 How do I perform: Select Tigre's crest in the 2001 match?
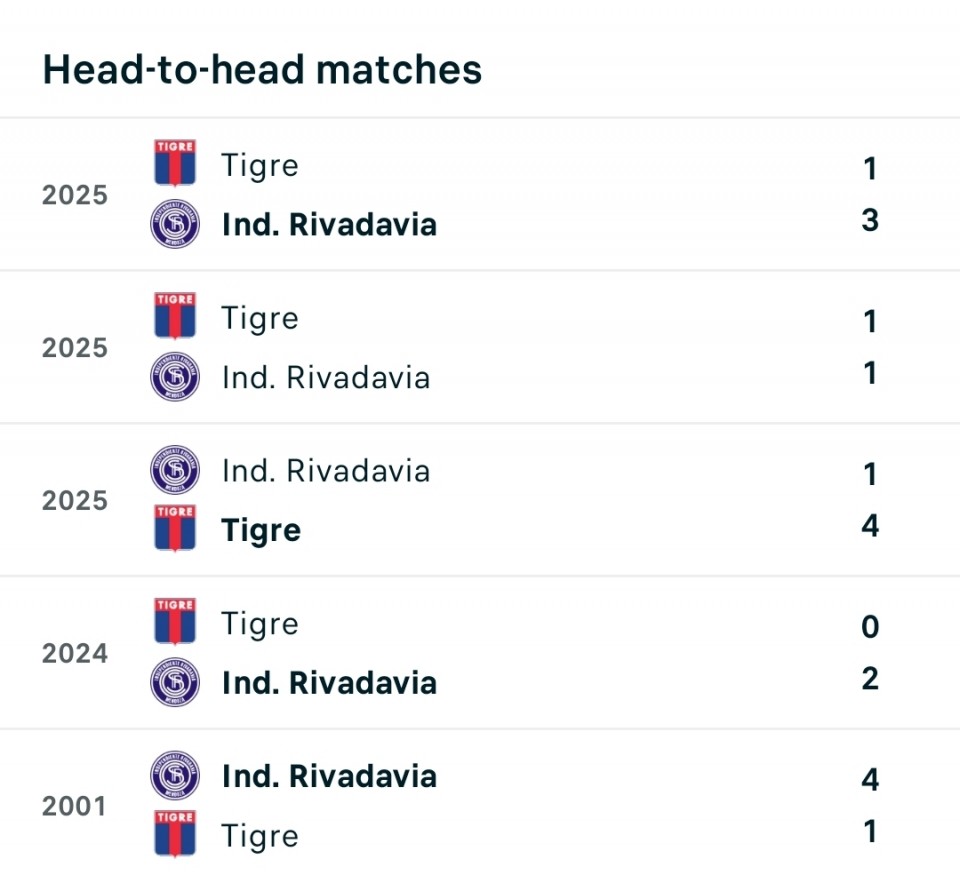tap(175, 834)
